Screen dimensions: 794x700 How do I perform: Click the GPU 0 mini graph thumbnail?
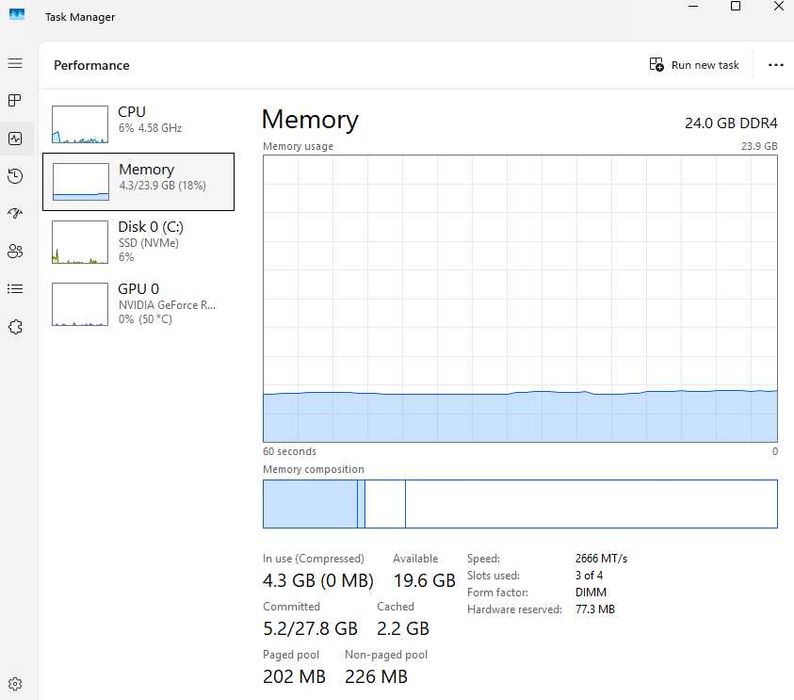[x=80, y=304]
